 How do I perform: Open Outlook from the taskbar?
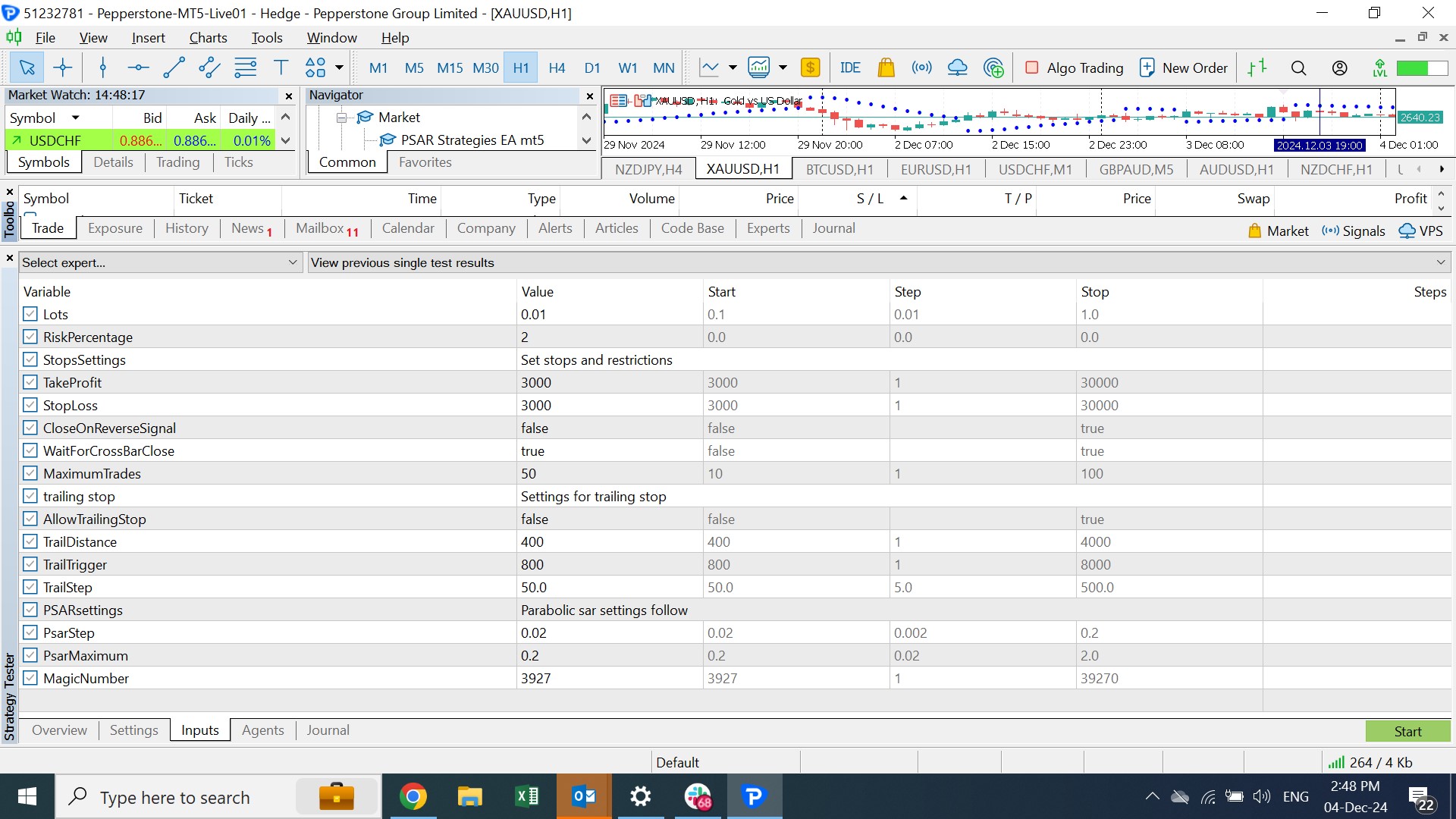[584, 796]
